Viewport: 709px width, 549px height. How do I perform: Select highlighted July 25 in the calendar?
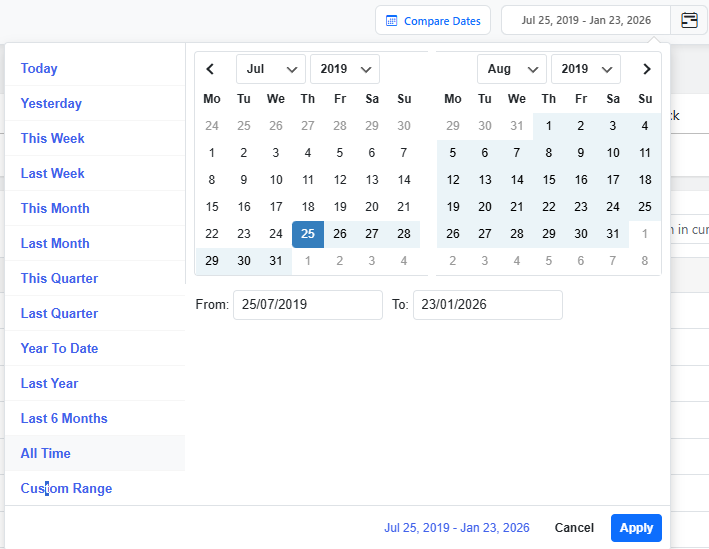coord(308,234)
